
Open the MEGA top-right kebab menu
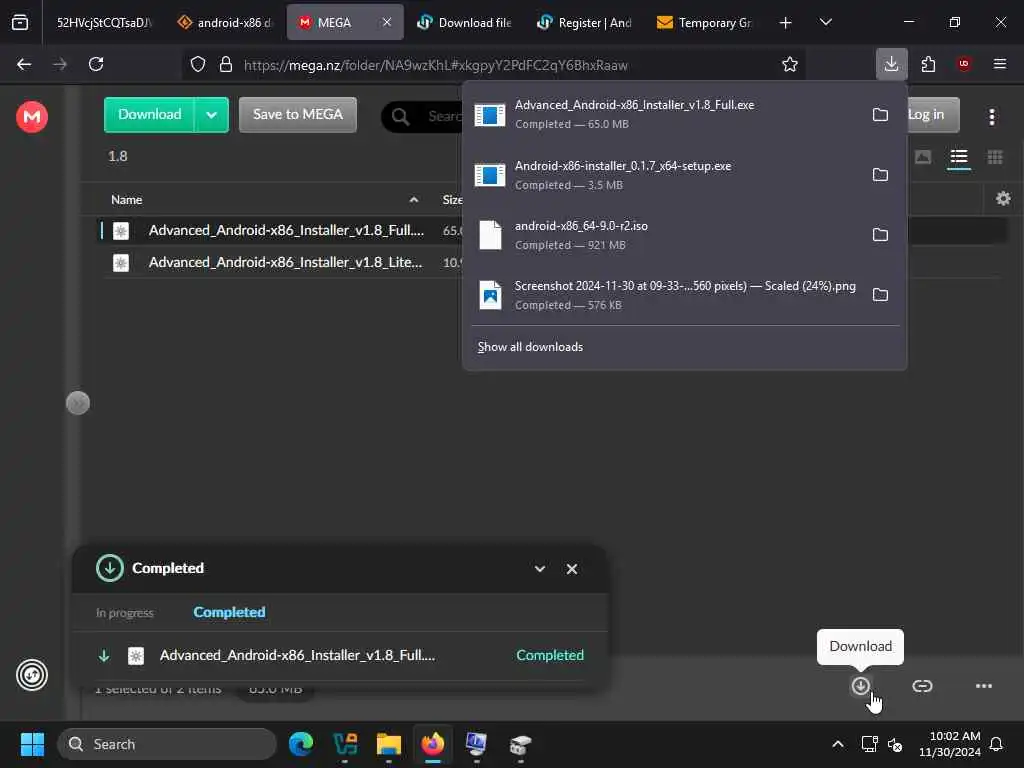991,117
